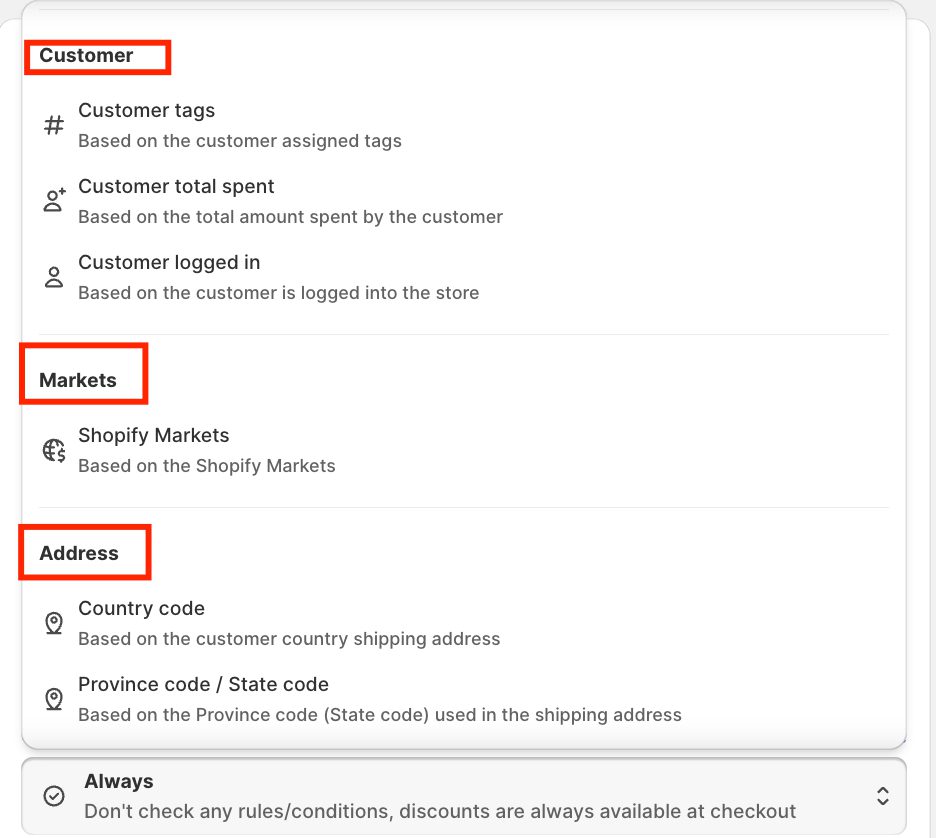
Task: Click the check-circle icon next to Always
Action: (54, 796)
